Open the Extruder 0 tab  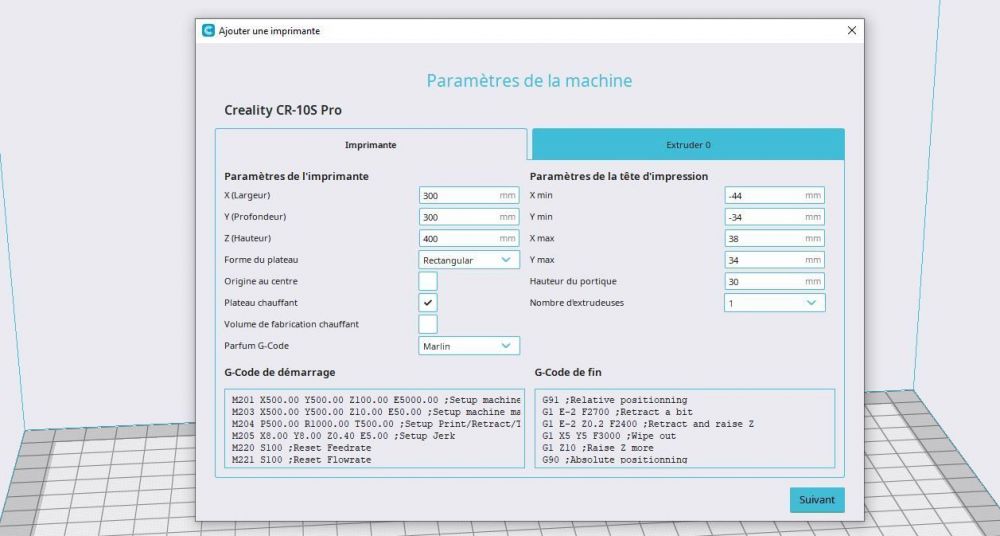coord(688,145)
